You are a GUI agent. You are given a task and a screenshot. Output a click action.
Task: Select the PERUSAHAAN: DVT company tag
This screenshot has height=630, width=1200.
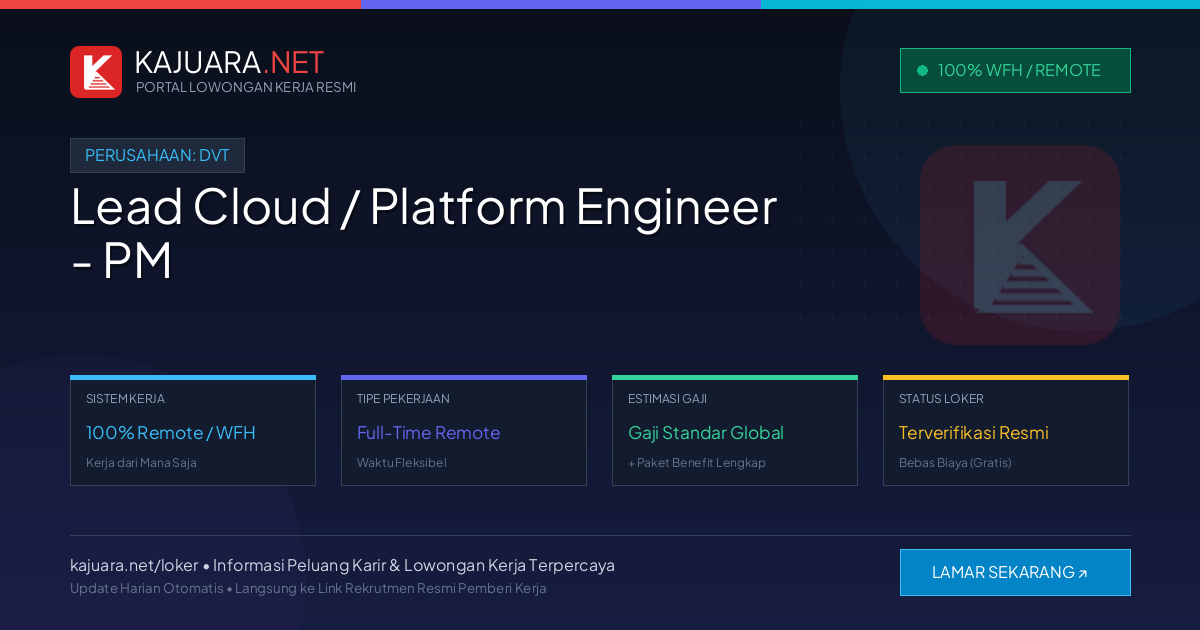pyautogui.click(x=157, y=155)
